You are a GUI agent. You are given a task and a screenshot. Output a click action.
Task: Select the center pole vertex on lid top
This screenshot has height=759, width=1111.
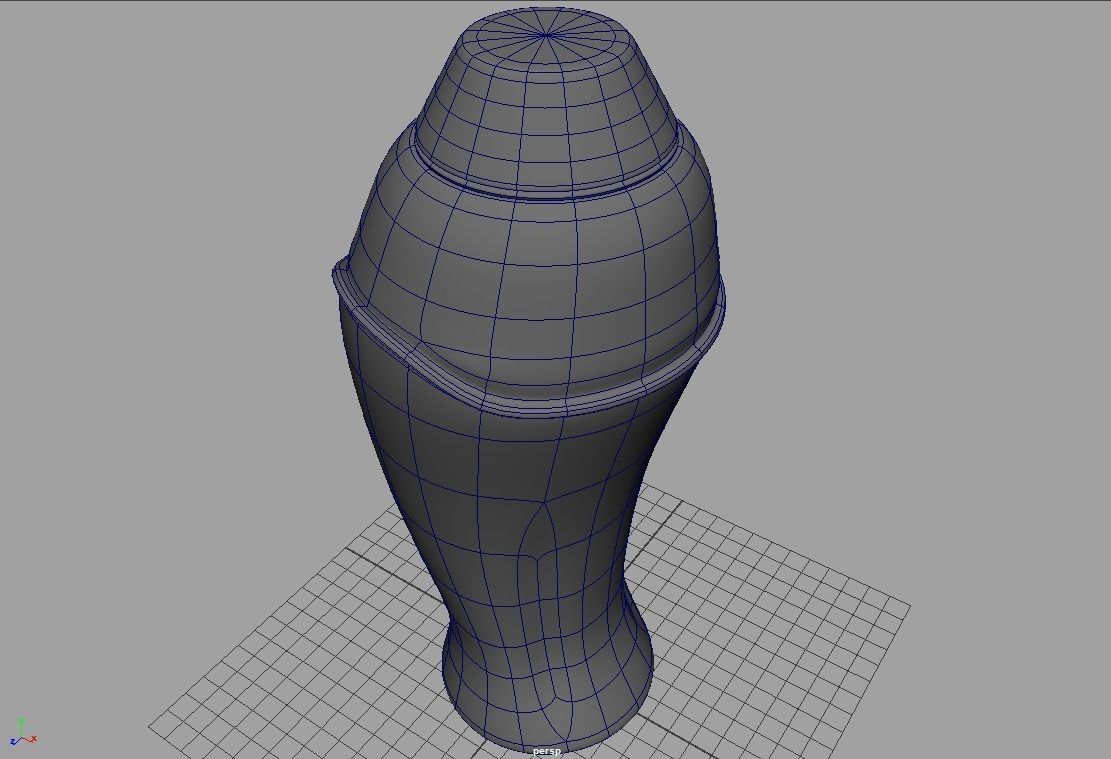point(545,35)
